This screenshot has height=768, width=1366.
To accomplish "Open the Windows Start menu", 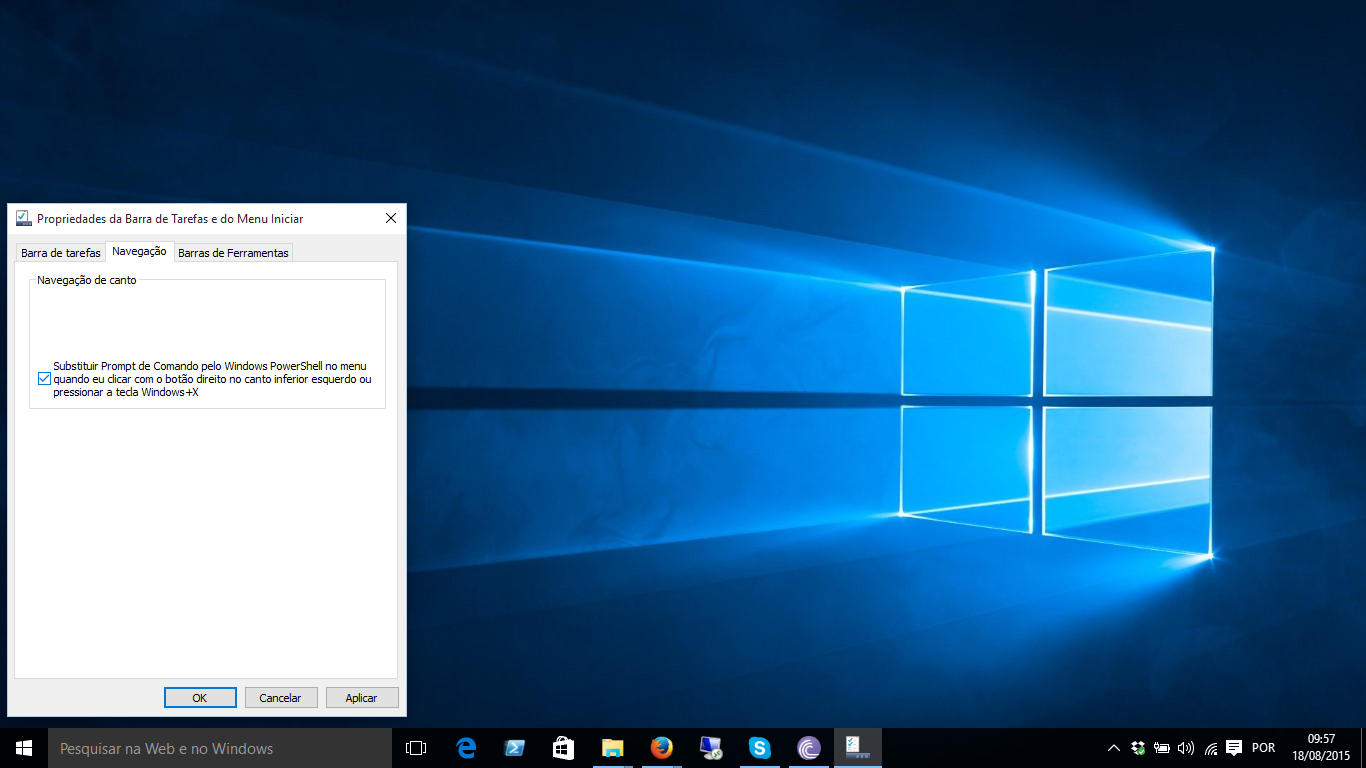I will [24, 748].
